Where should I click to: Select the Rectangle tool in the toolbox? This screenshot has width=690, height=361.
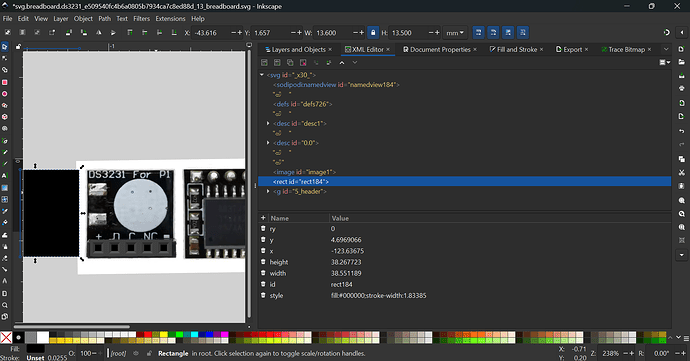point(5,82)
